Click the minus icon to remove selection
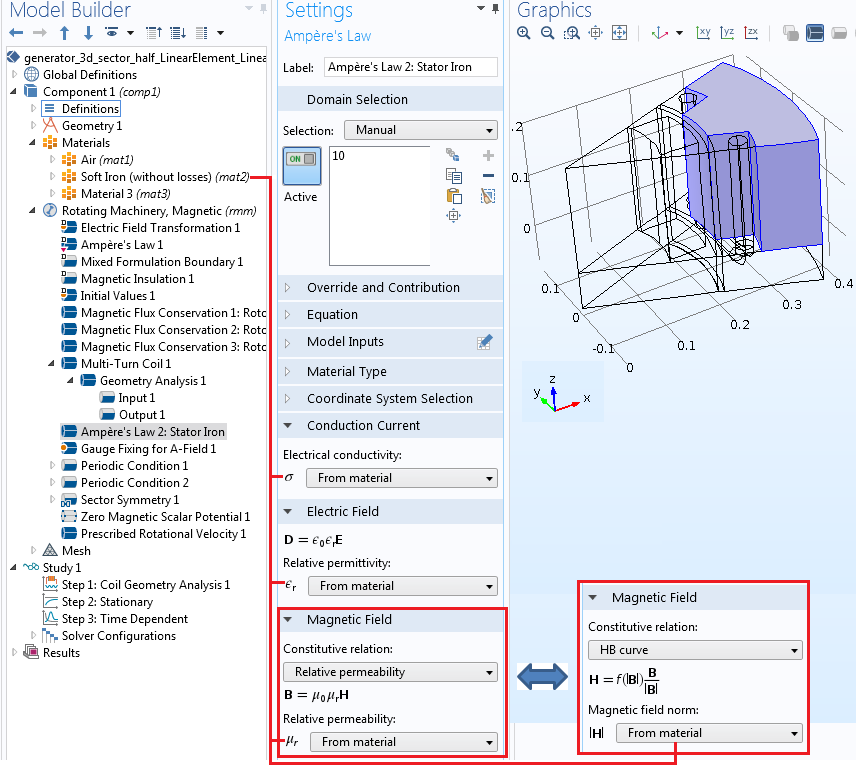 point(488,176)
